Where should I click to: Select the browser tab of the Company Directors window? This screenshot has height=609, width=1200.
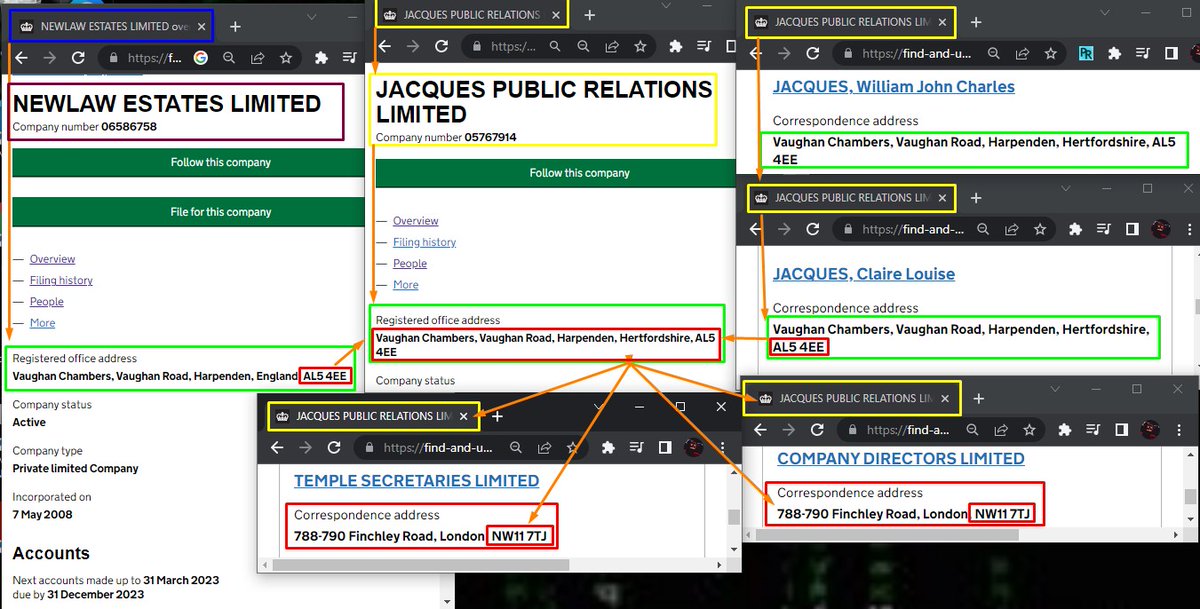pyautogui.click(x=851, y=398)
